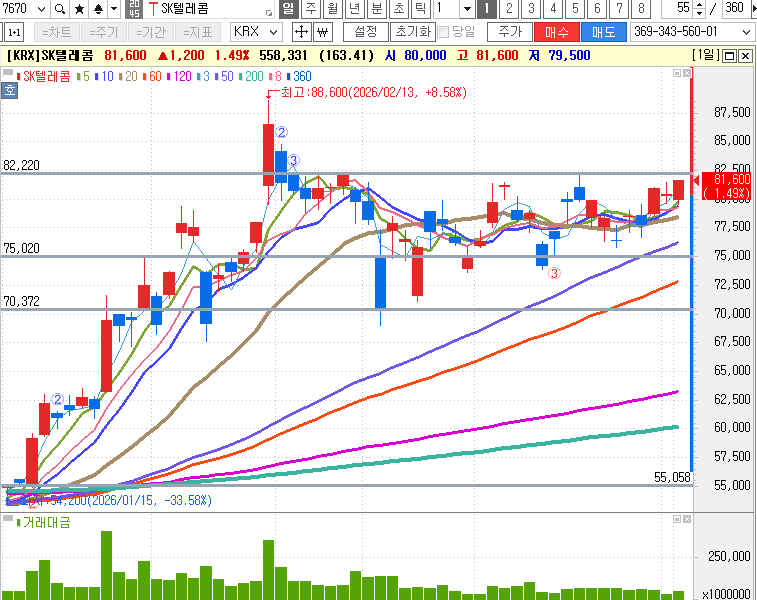Click the =차트 toolbar button

coord(56,32)
